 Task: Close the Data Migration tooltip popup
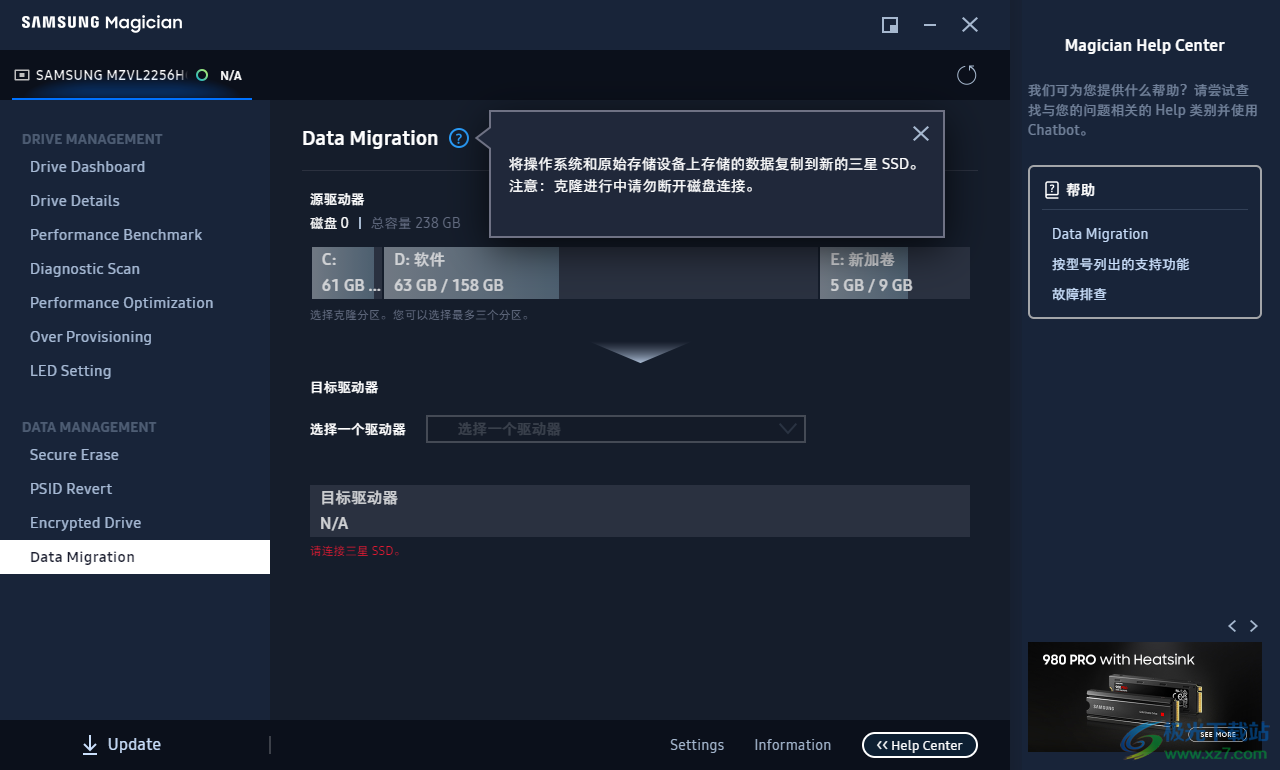coord(920,133)
